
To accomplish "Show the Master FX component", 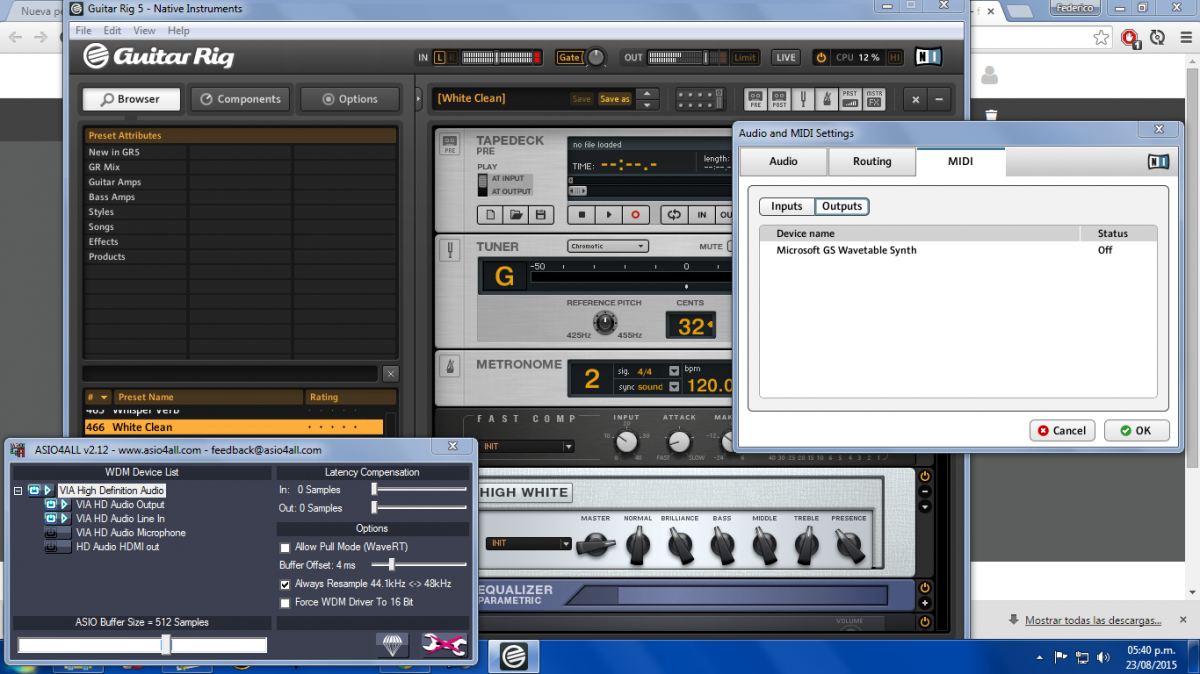I will 874,99.
